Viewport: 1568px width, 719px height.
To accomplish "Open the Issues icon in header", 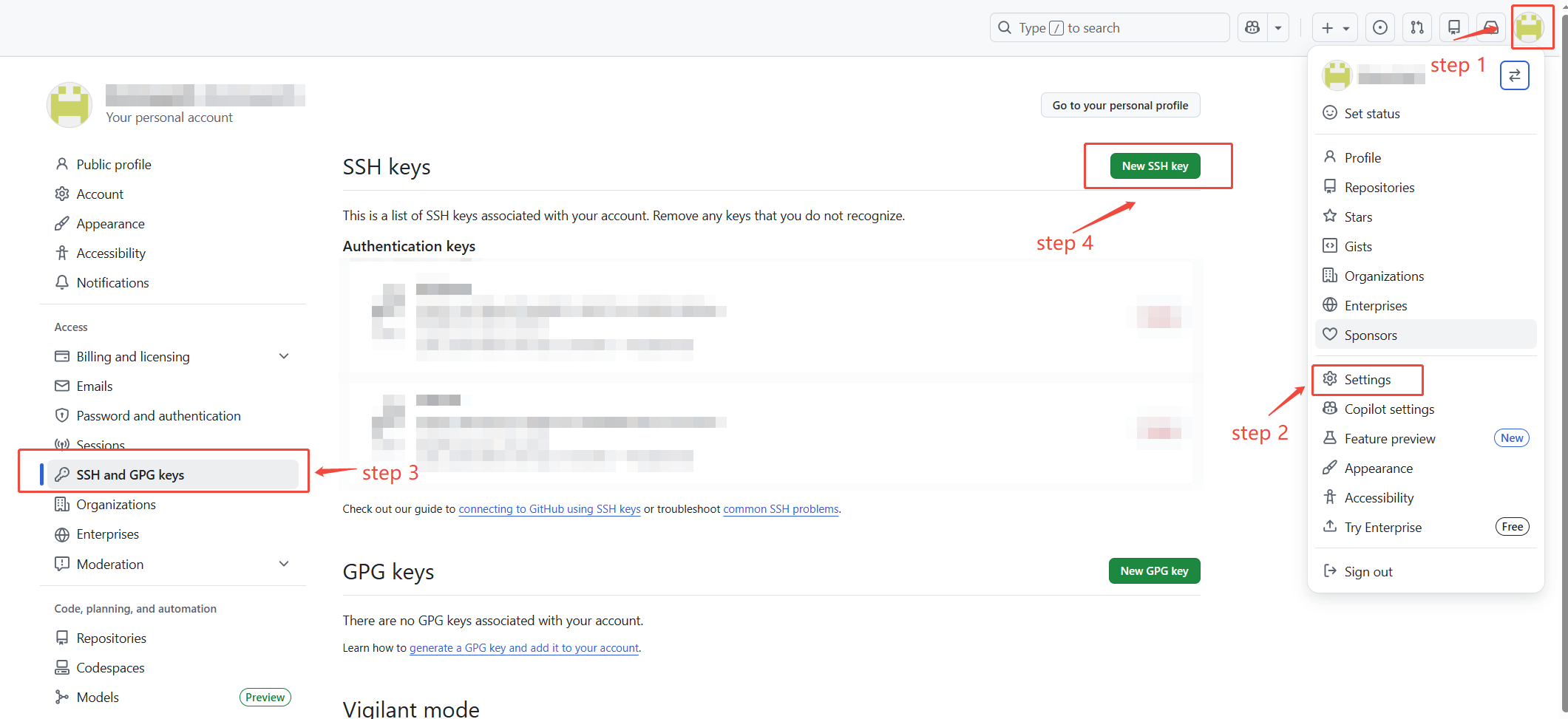I will pos(1379,28).
